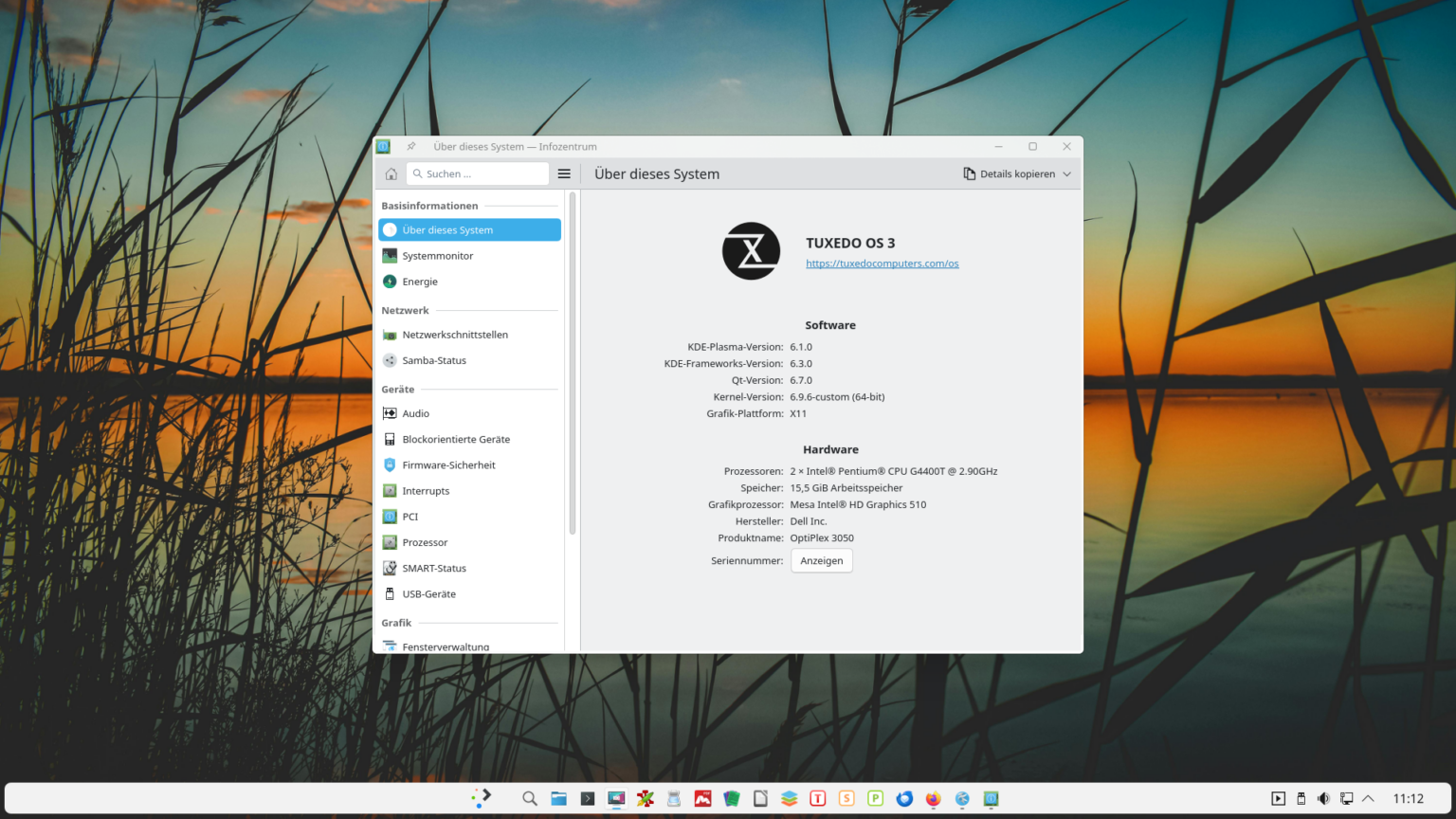1456x819 pixels.
Task: Open the PCI sidebar entry icon
Action: click(390, 516)
